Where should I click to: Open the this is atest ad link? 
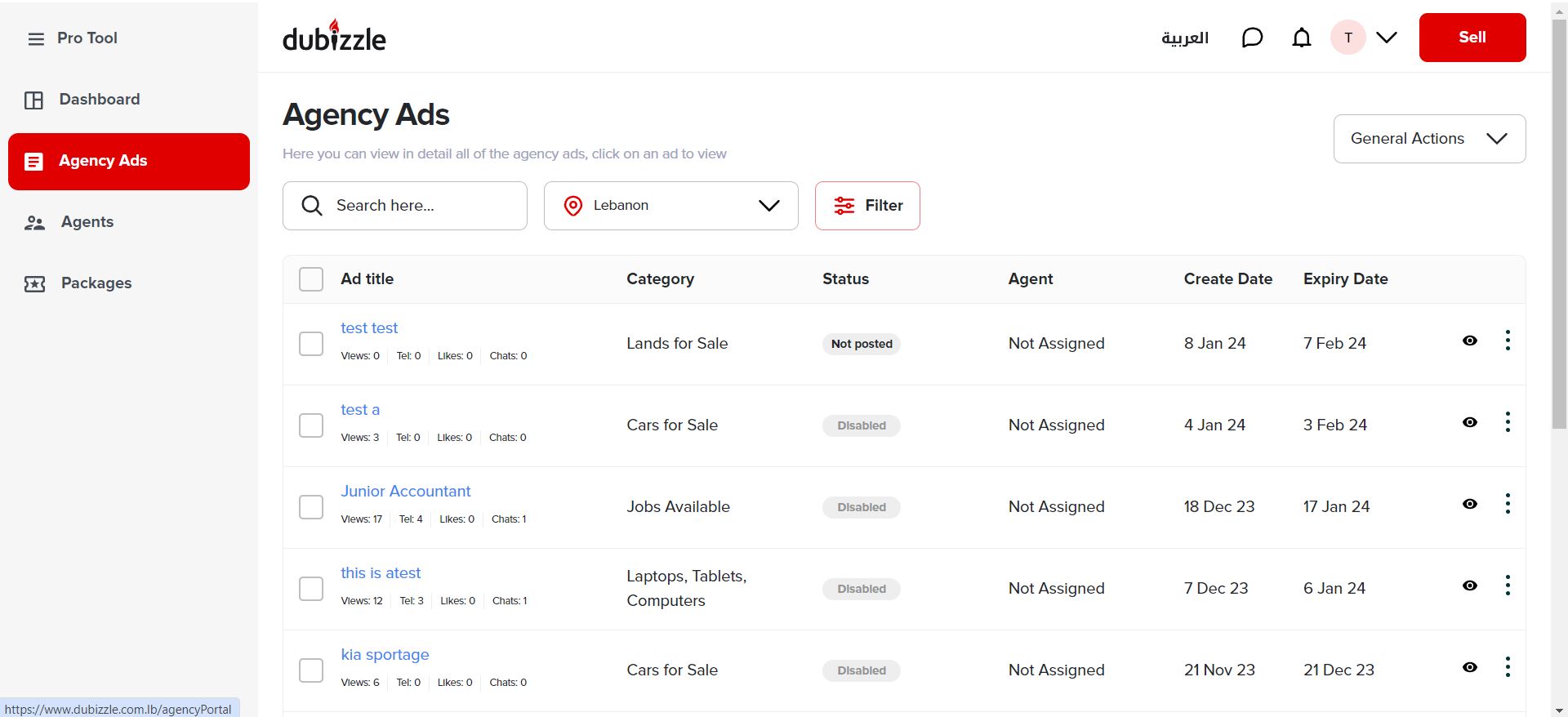point(381,573)
